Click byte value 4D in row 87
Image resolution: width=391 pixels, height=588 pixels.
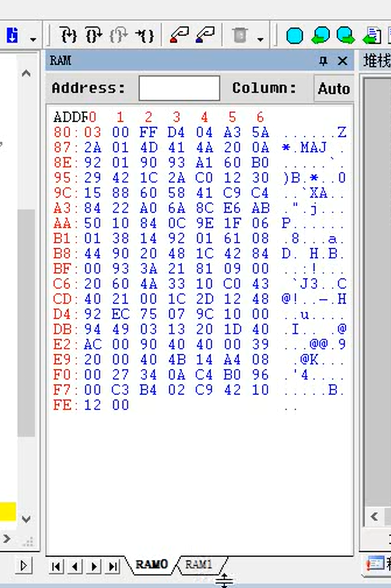[148, 147]
